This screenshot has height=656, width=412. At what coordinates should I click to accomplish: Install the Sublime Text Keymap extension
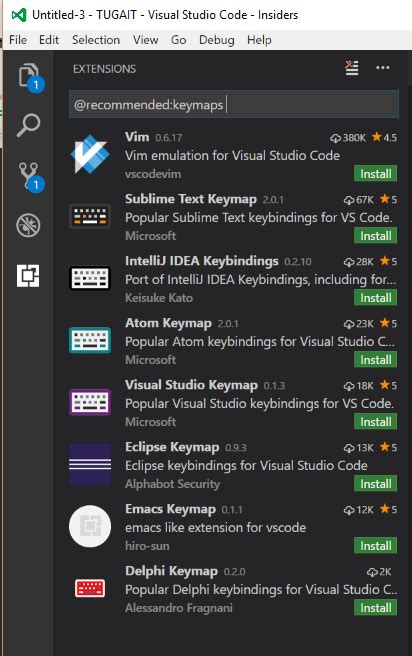[x=376, y=236]
